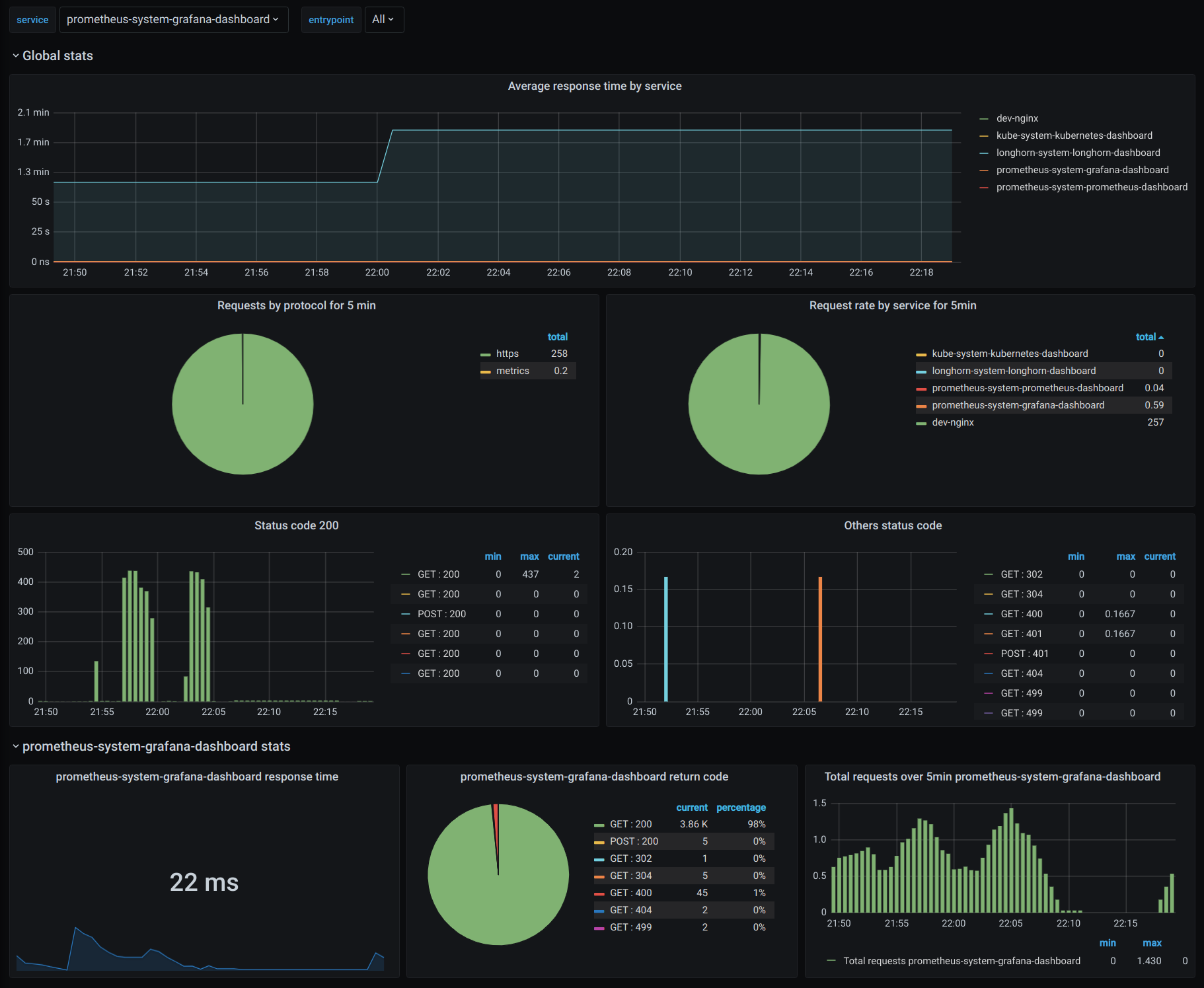Sort Others status code legend by max
The image size is (1204, 988).
(1126, 557)
